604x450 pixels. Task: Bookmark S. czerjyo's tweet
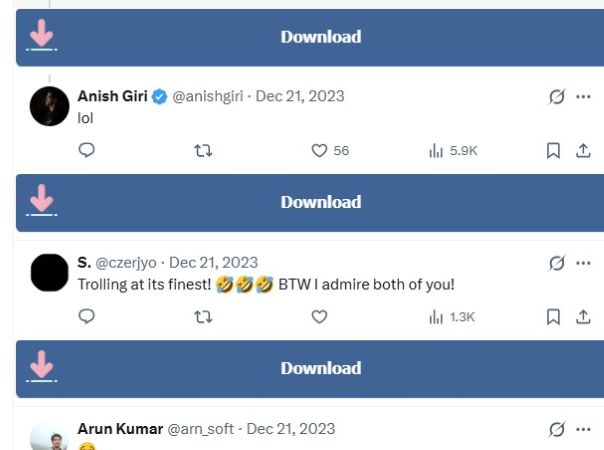click(x=553, y=316)
